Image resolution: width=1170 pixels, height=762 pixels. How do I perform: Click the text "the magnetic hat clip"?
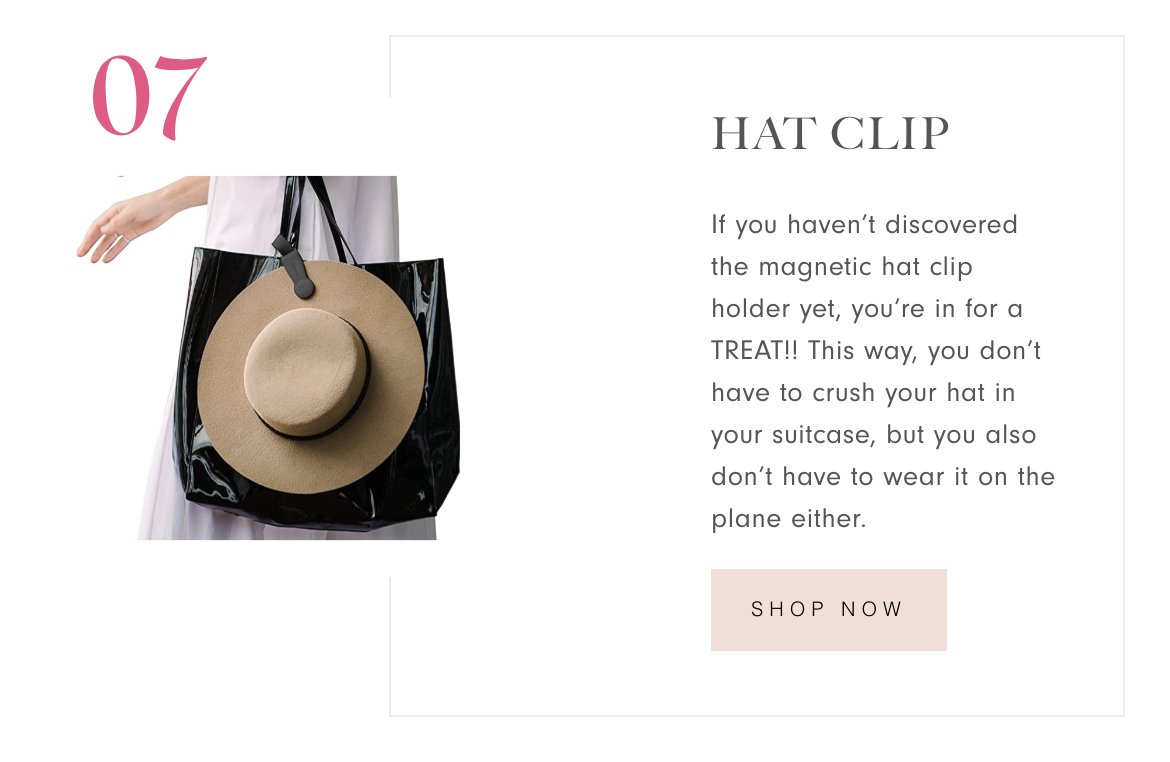pyautogui.click(x=842, y=267)
